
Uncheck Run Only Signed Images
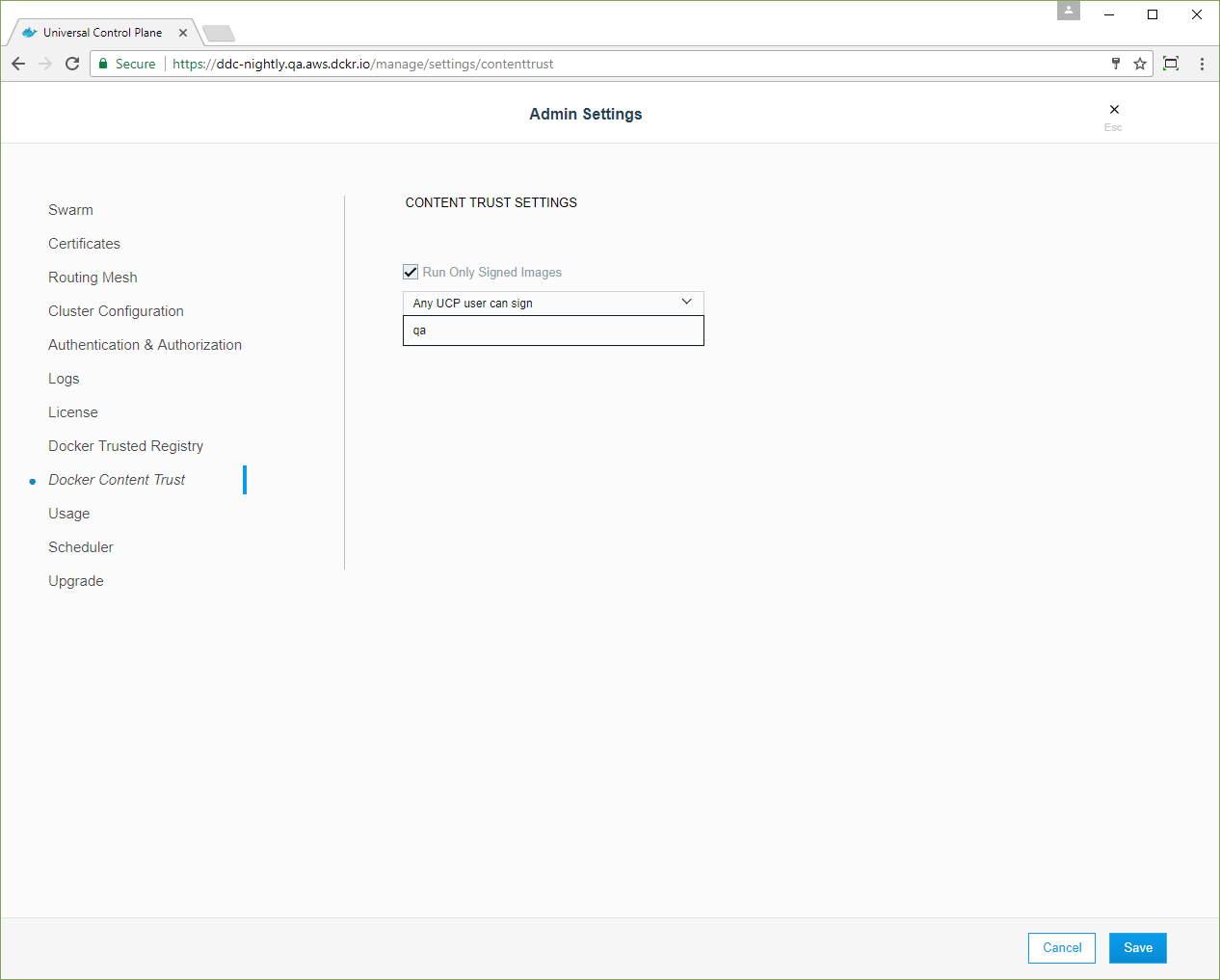pos(411,272)
